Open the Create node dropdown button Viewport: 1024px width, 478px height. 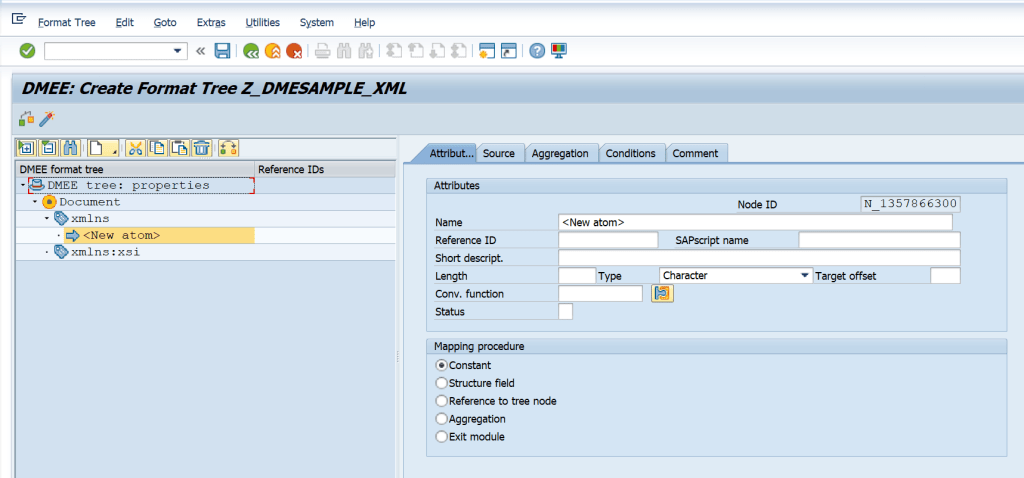[103, 148]
